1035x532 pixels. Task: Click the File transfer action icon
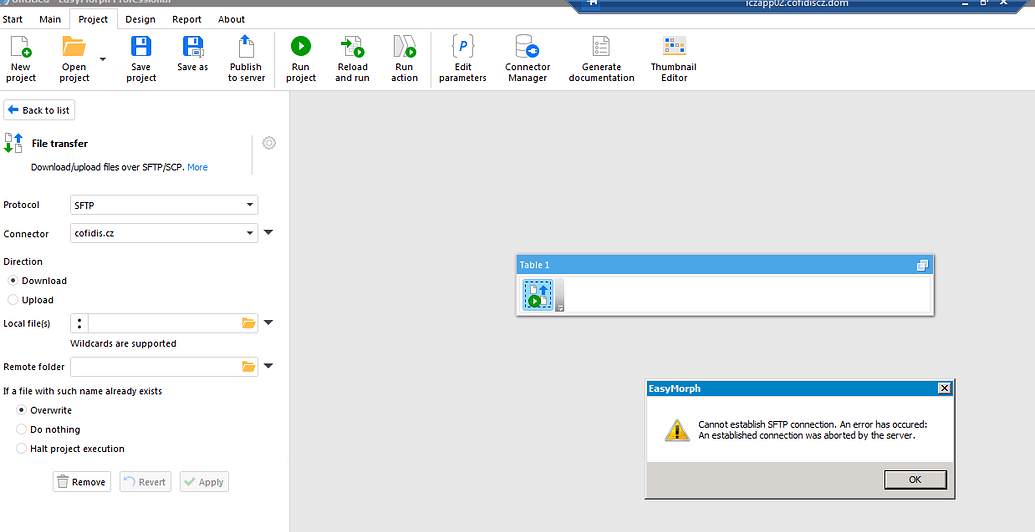click(14, 143)
